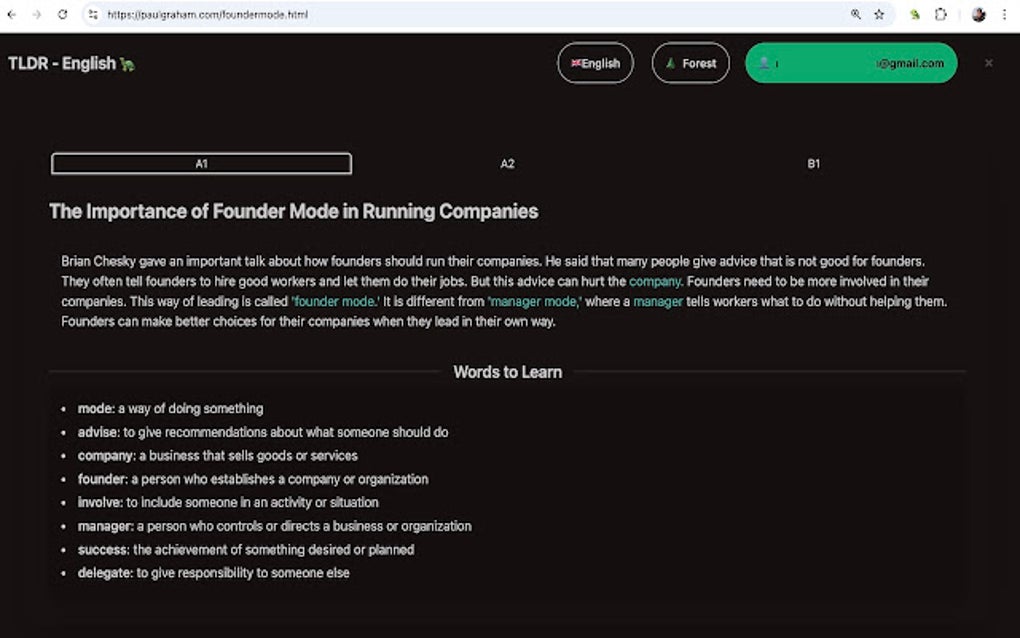Open the Forest theme selector
Viewport: 1020px width, 638px height.
coord(690,63)
